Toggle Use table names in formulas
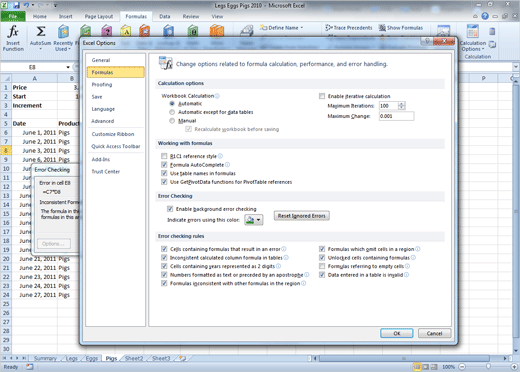Screen dimensions: 520x372 click(x=164, y=173)
